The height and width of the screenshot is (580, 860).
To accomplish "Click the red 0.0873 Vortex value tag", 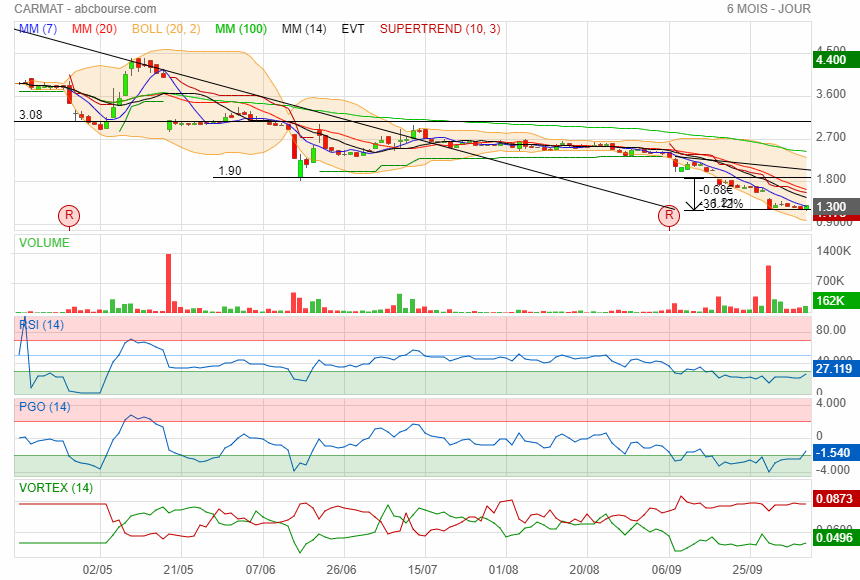I will click(x=834, y=498).
